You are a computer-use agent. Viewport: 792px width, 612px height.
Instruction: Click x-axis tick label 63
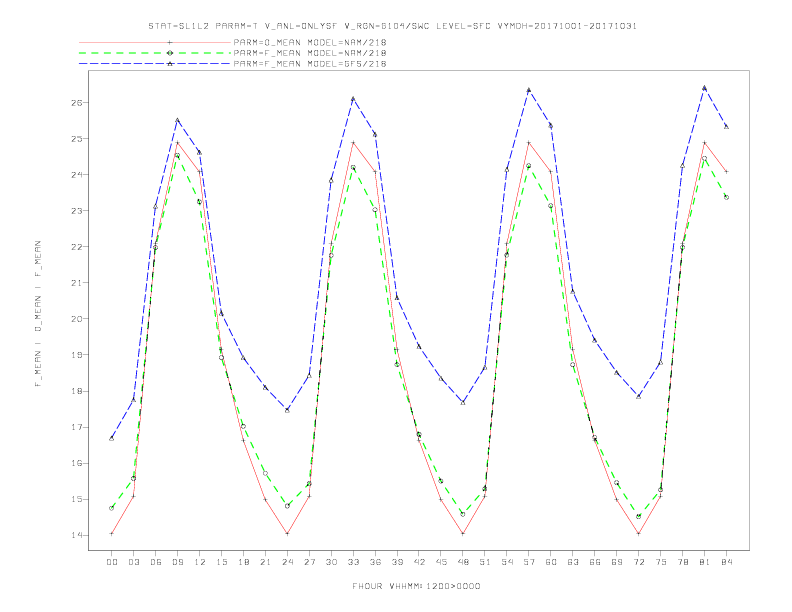click(x=573, y=562)
